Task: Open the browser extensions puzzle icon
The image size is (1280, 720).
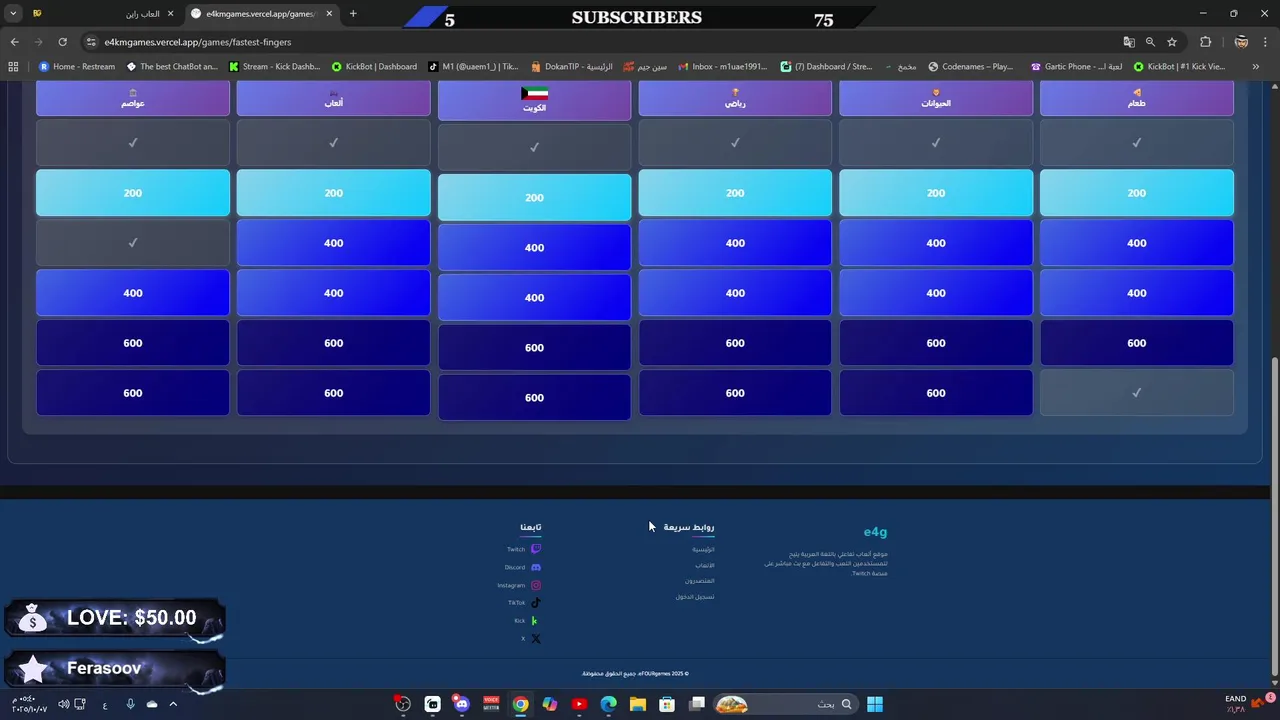Action: tap(1205, 42)
